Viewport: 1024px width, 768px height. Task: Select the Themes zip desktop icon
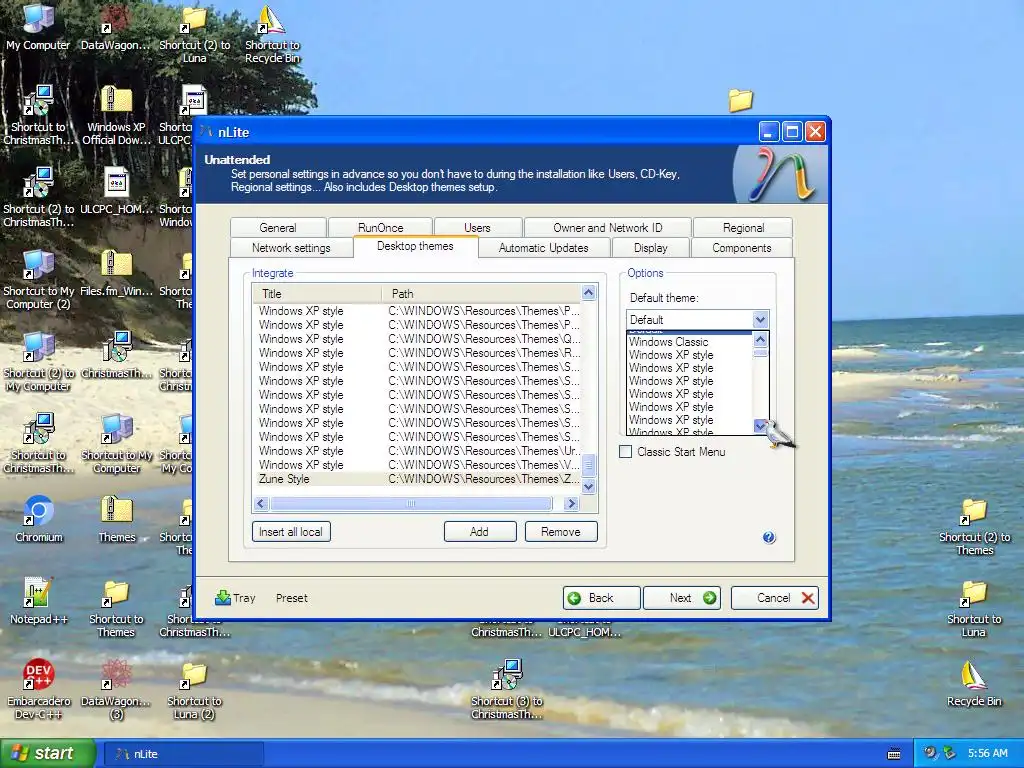tap(117, 519)
